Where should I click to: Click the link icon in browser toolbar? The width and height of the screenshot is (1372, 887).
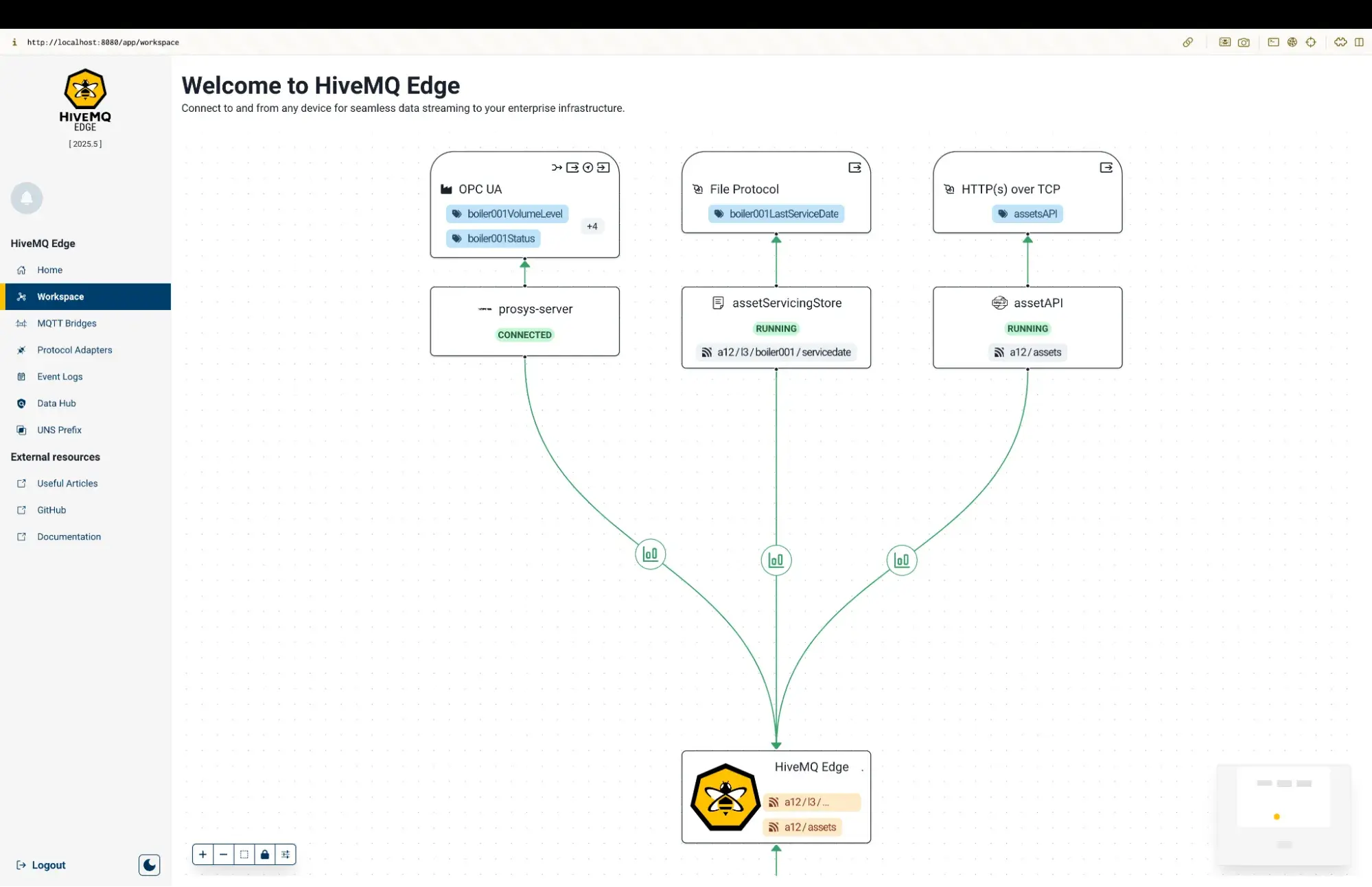coord(1188,43)
